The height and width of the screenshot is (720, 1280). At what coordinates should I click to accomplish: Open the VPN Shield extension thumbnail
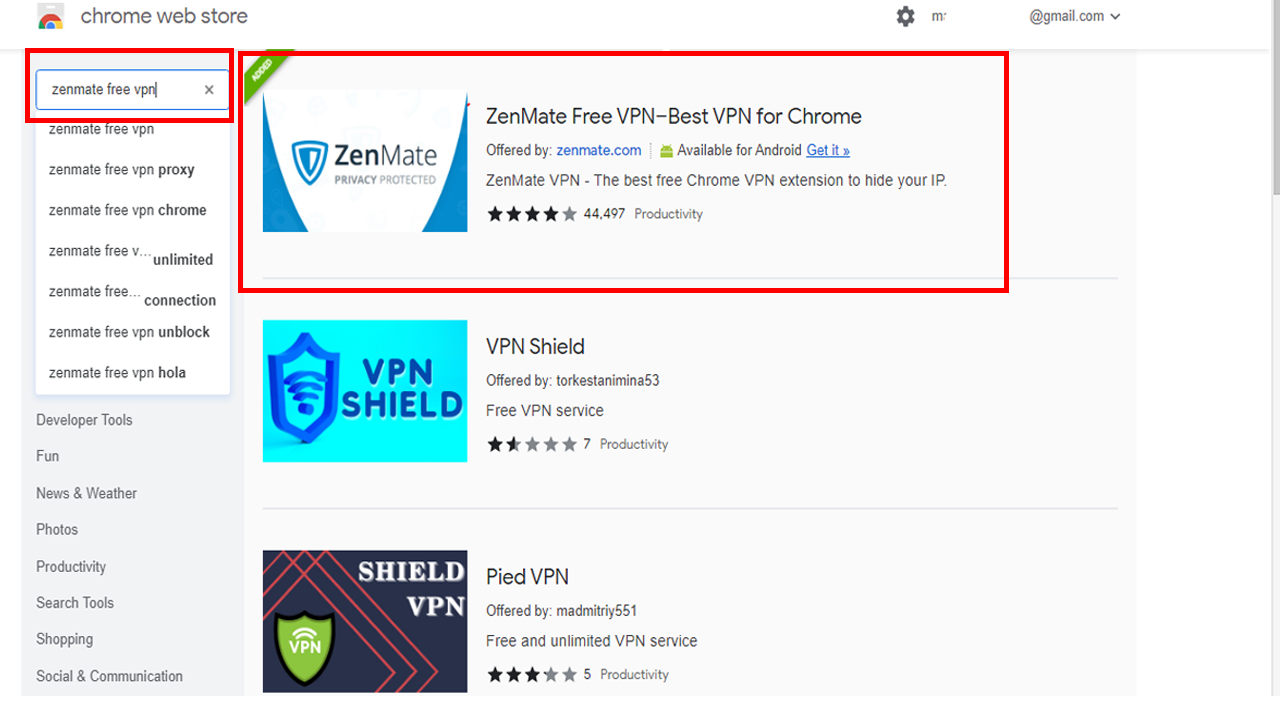coord(365,391)
